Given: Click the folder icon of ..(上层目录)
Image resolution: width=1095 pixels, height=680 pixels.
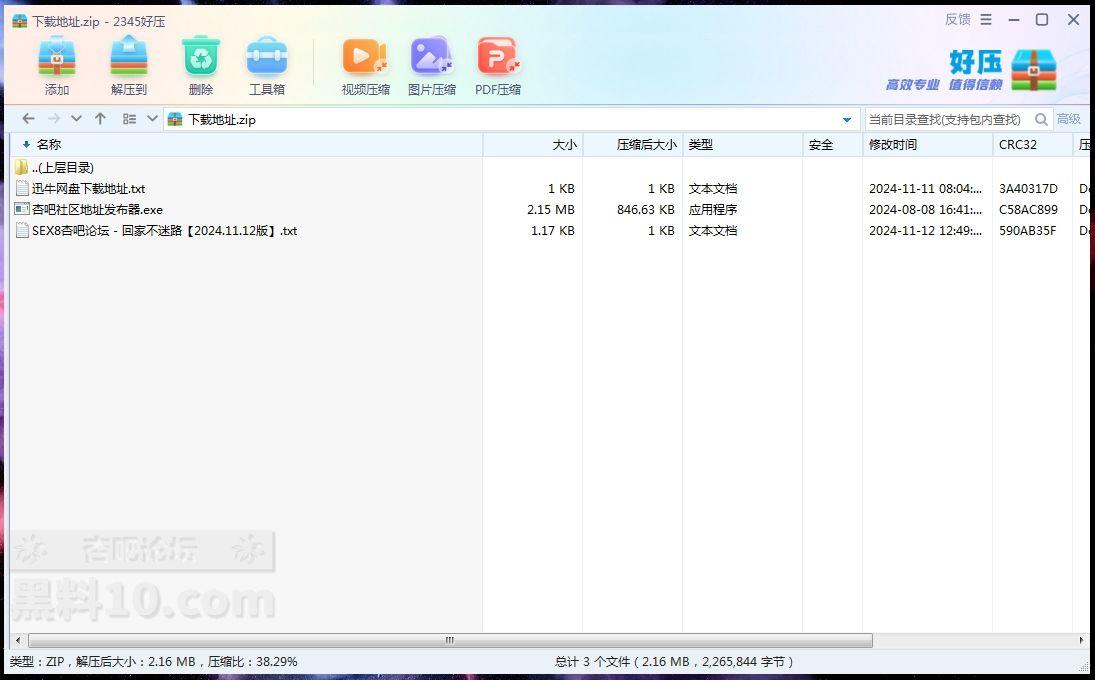Looking at the screenshot, I should coord(21,168).
